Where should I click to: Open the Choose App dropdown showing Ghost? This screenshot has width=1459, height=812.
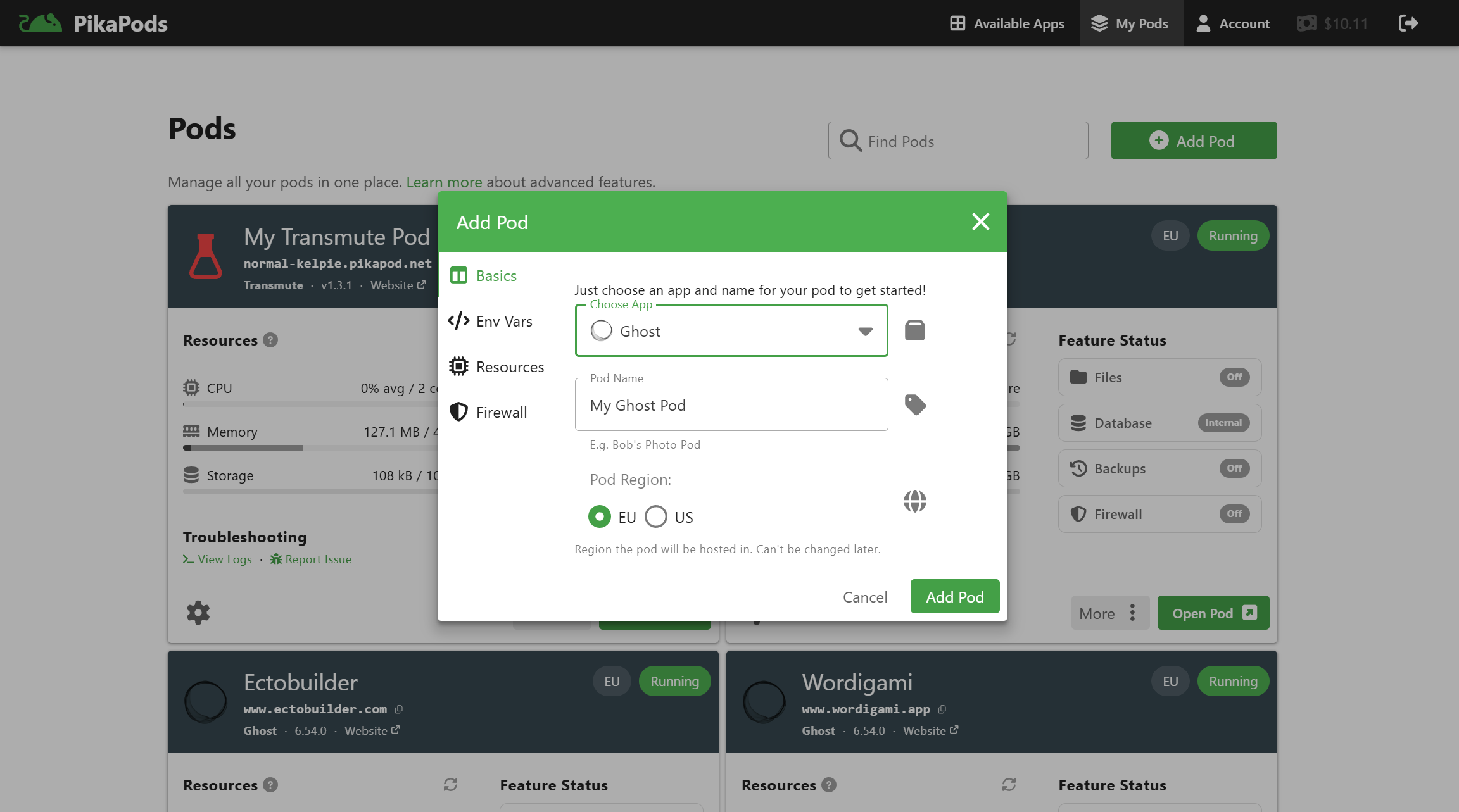click(x=731, y=331)
